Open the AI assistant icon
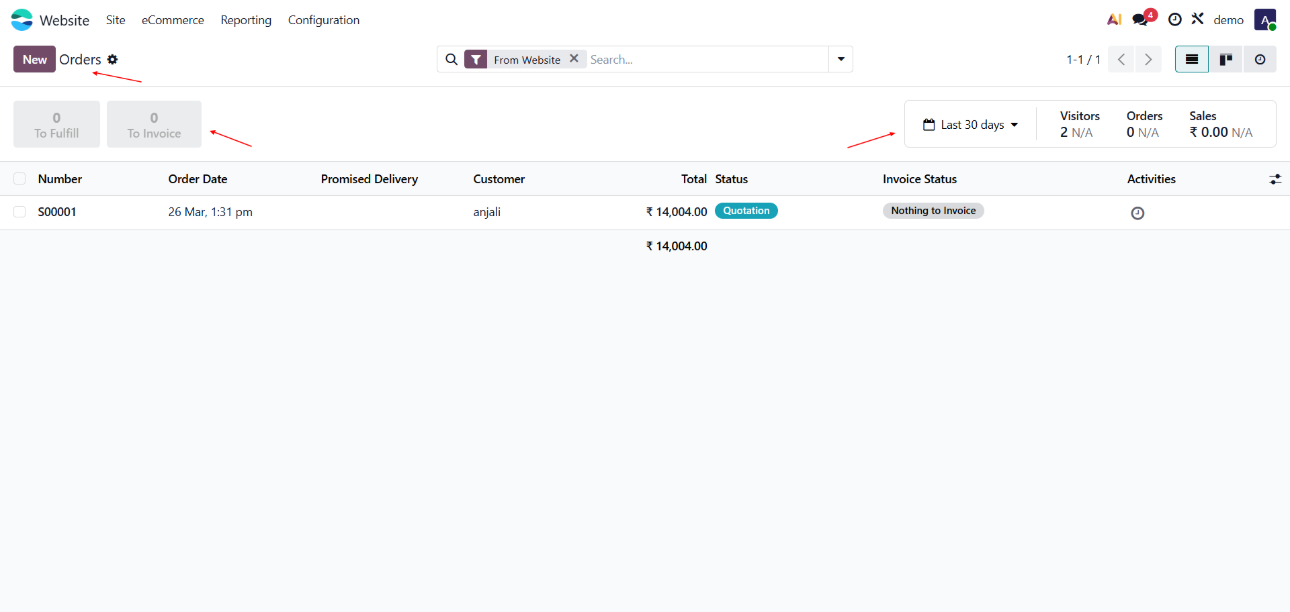 point(1114,20)
